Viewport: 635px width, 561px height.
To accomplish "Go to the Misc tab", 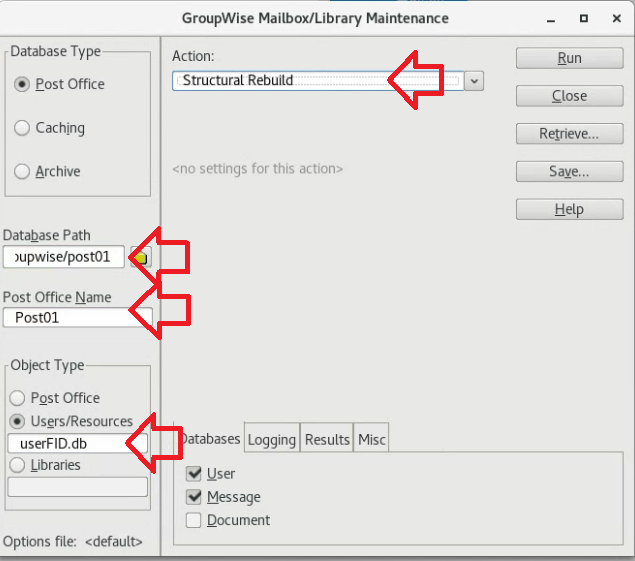I will click(372, 439).
